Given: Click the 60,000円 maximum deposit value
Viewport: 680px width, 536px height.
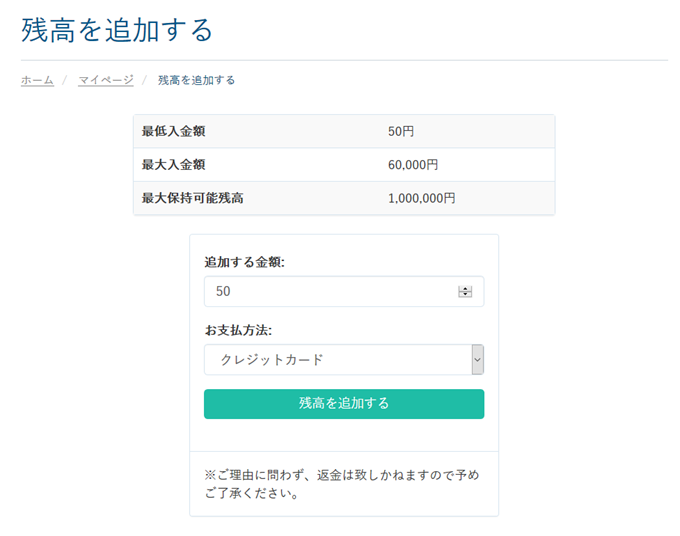Looking at the screenshot, I should tap(412, 165).
